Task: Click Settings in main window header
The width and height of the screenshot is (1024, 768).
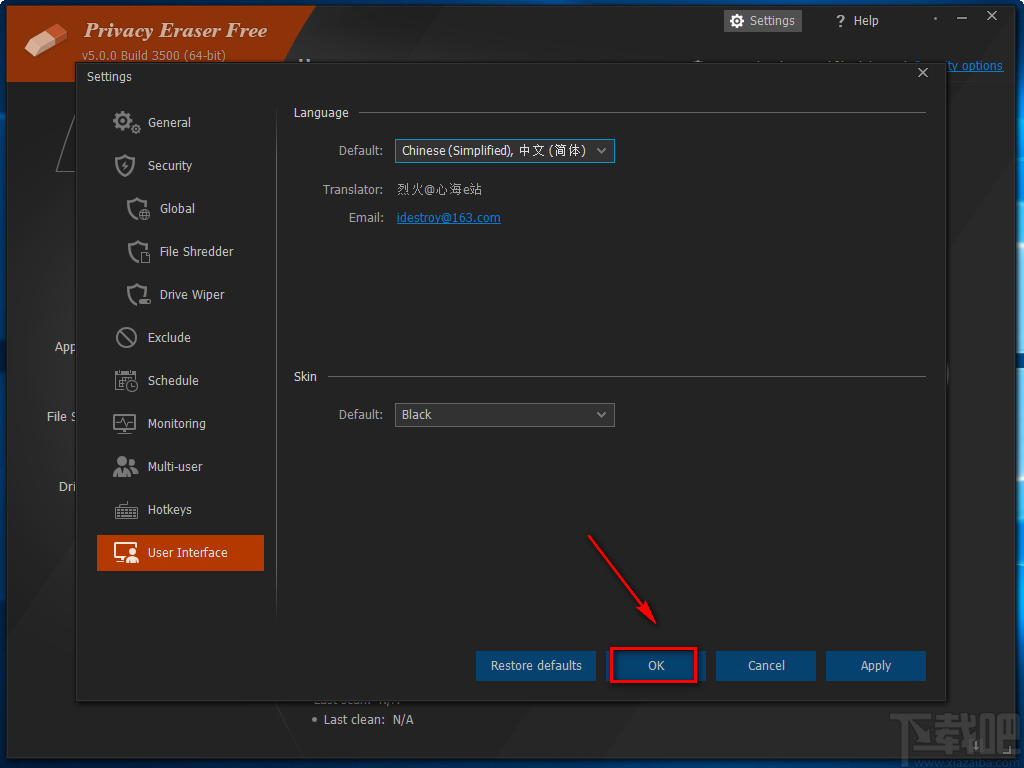Action: (762, 21)
